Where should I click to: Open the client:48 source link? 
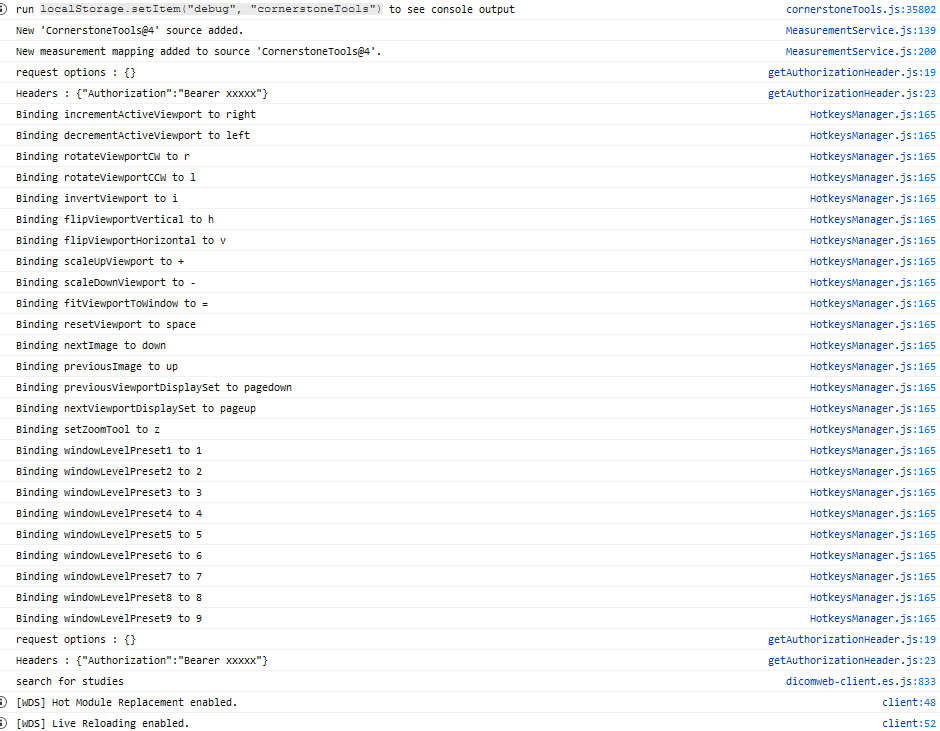911,702
